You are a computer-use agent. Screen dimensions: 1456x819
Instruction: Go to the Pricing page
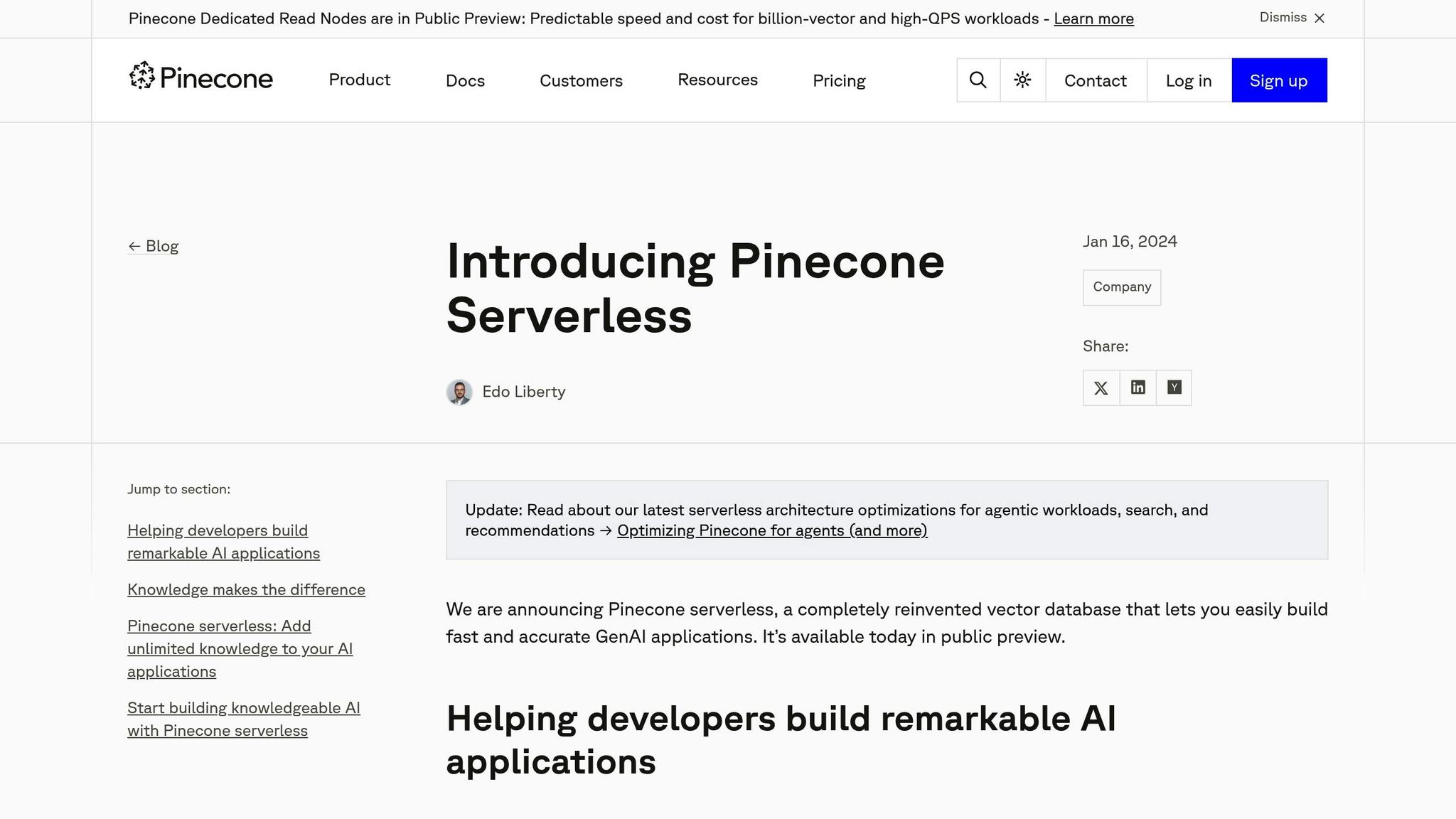click(839, 80)
